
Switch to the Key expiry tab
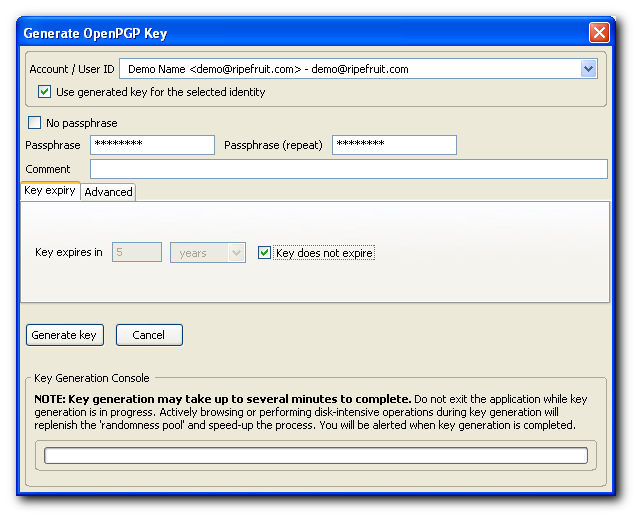49,191
